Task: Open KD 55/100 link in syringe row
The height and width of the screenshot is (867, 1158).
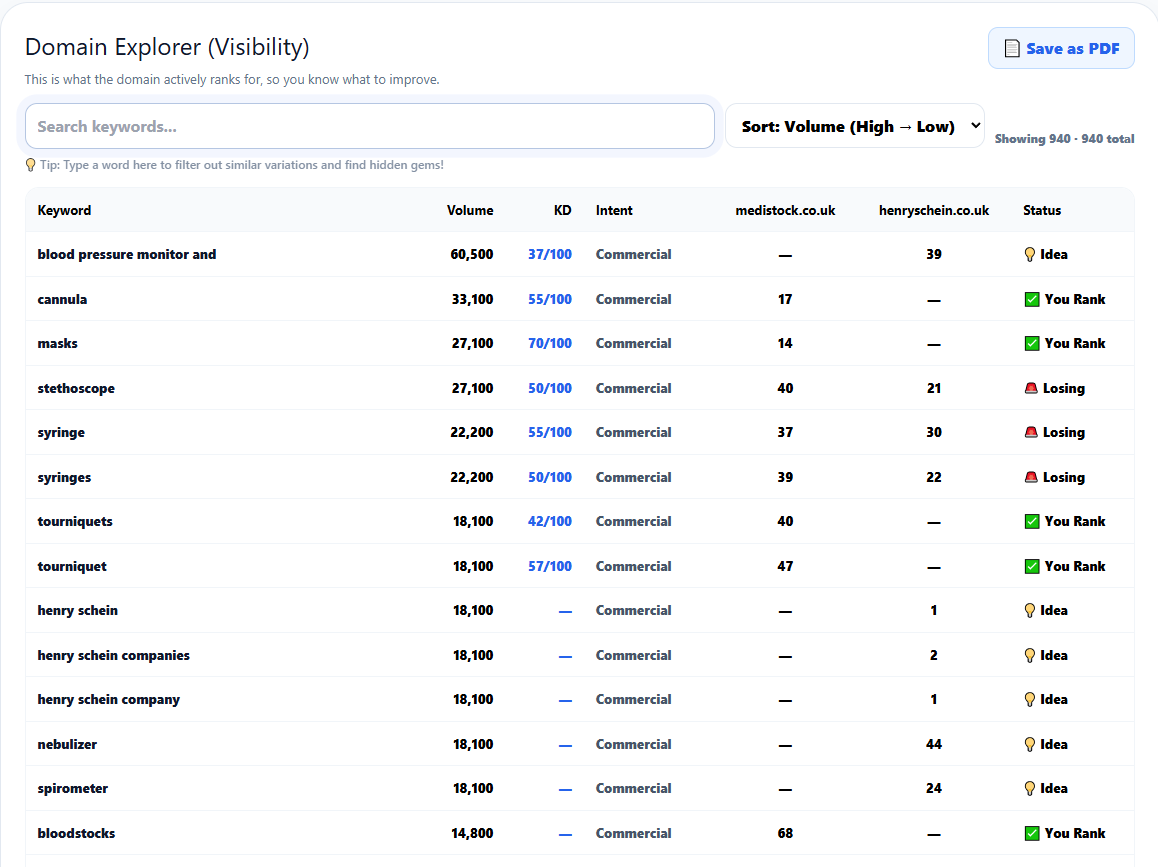Action: click(x=549, y=432)
